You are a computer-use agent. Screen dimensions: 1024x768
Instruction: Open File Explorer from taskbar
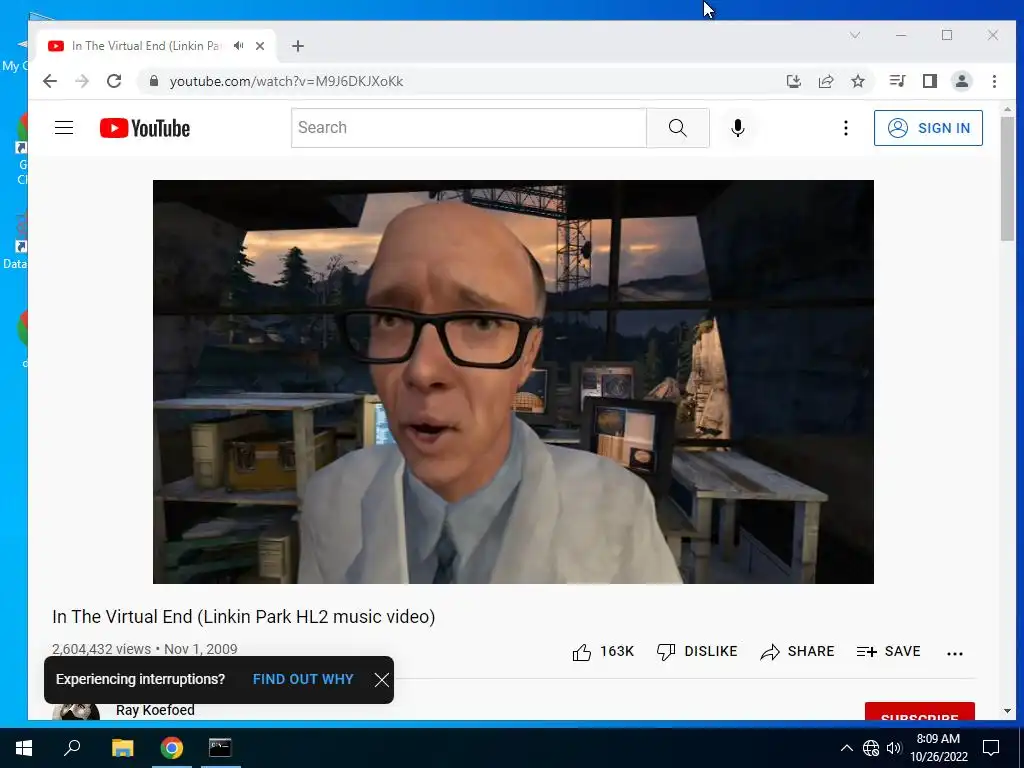point(122,747)
